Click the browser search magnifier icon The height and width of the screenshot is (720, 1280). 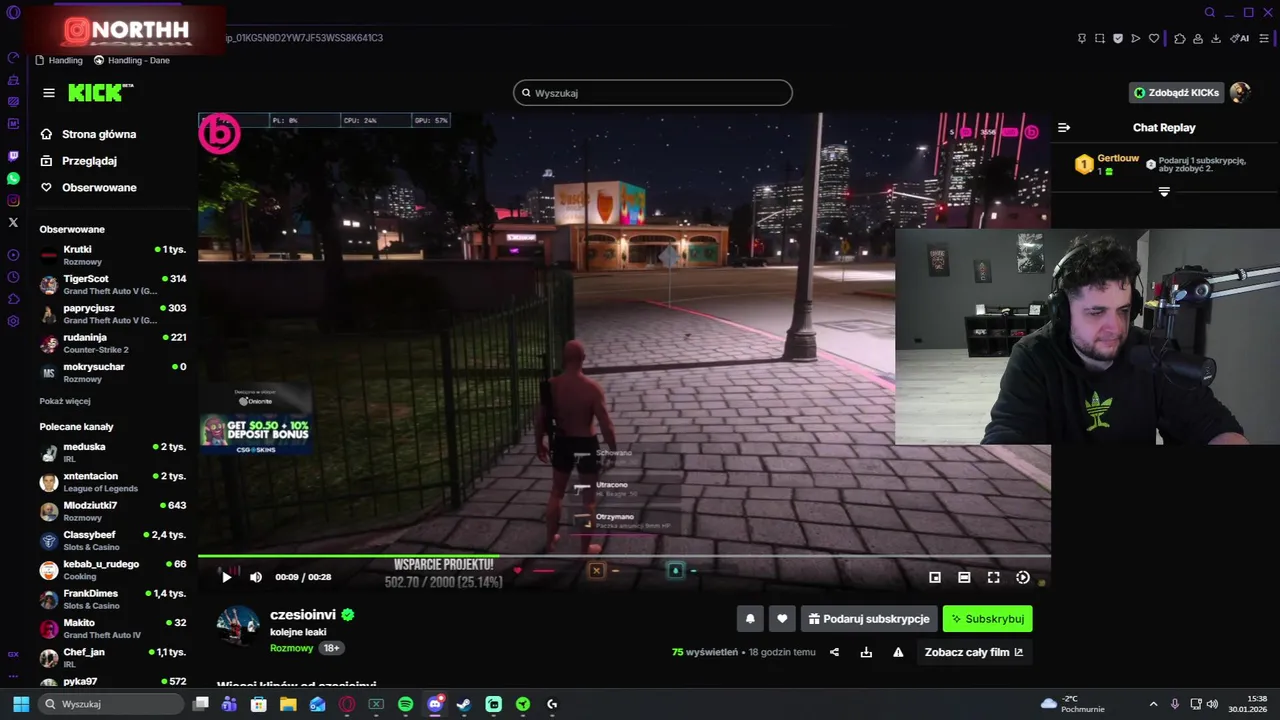[x=1210, y=12]
